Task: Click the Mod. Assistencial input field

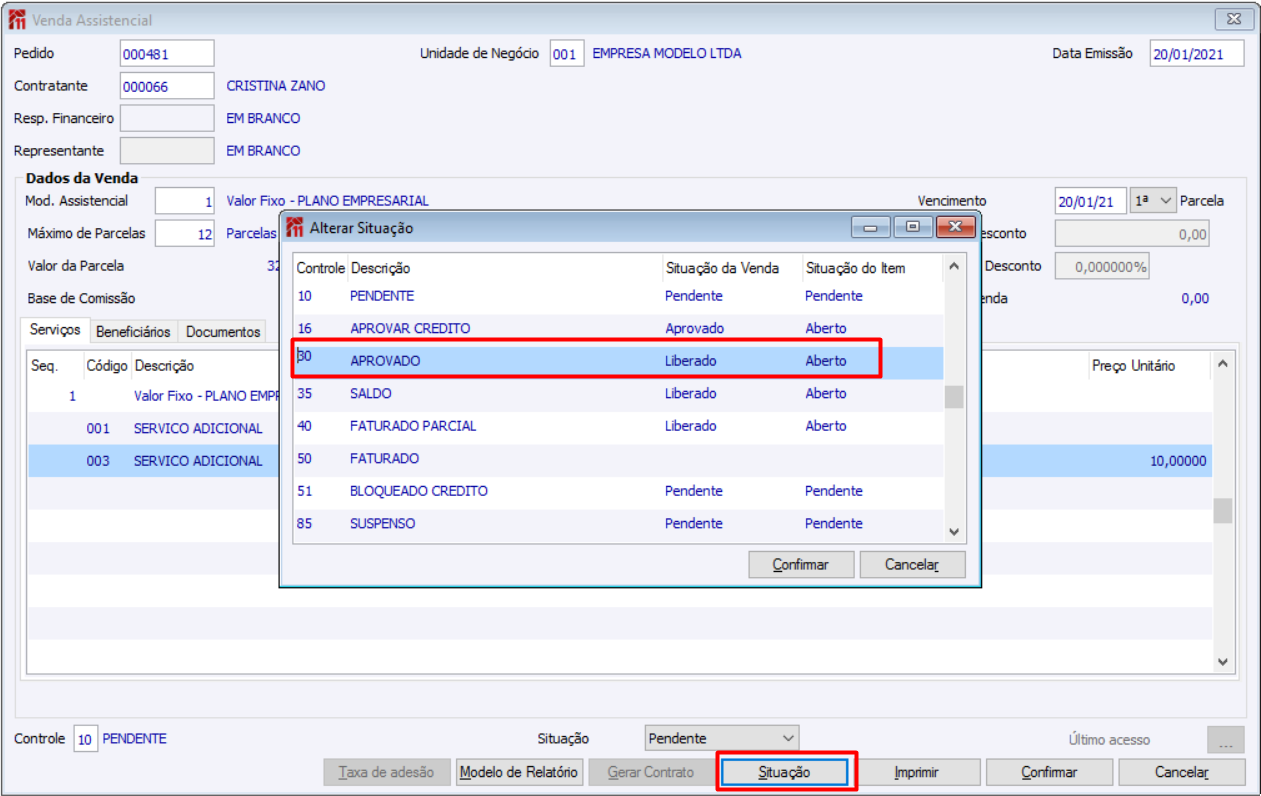Action: click(x=185, y=201)
